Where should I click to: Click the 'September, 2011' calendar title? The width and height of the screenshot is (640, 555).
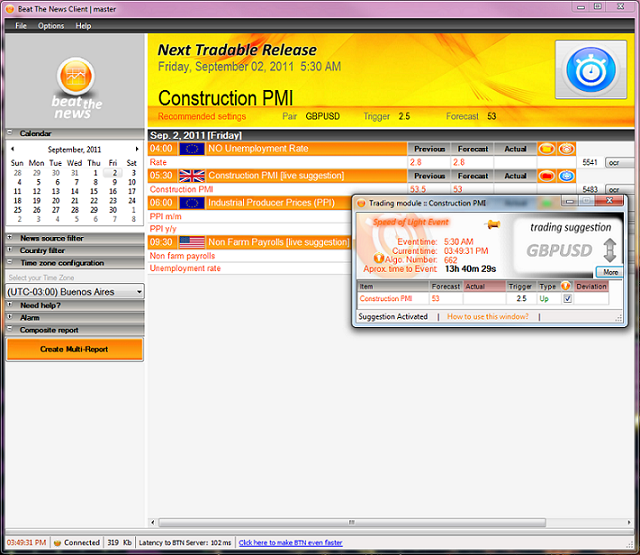click(x=74, y=149)
